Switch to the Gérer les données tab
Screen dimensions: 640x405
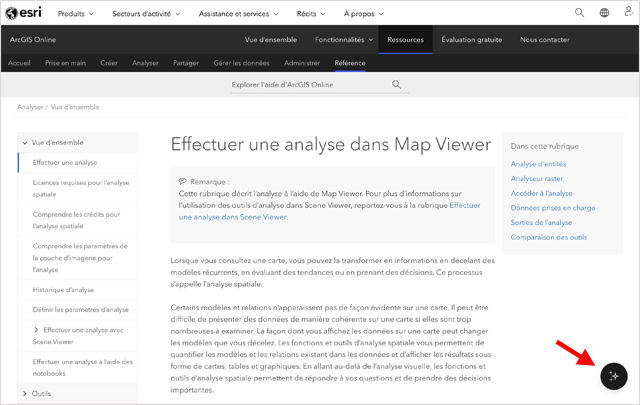tap(242, 63)
